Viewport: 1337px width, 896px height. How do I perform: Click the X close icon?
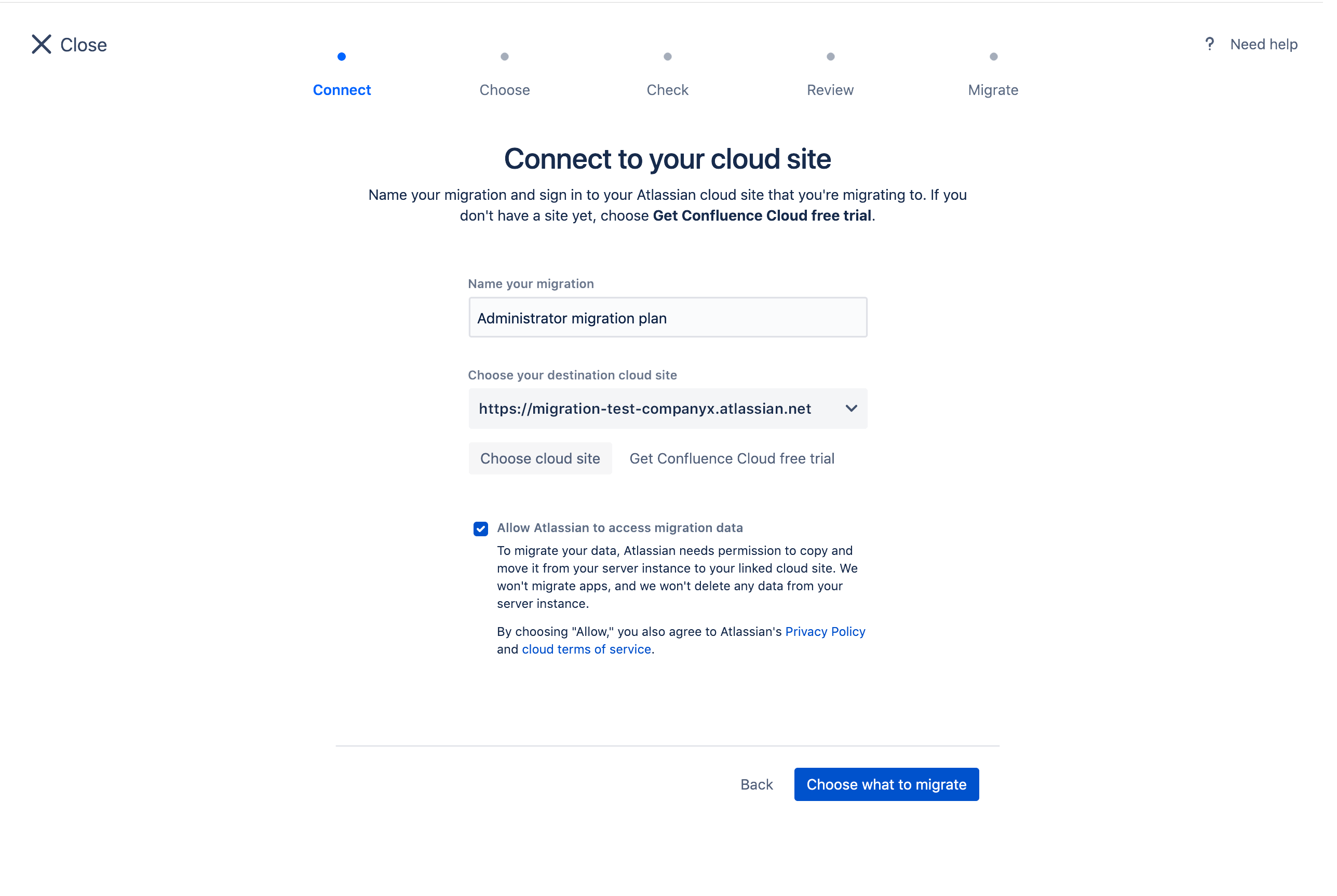[41, 44]
